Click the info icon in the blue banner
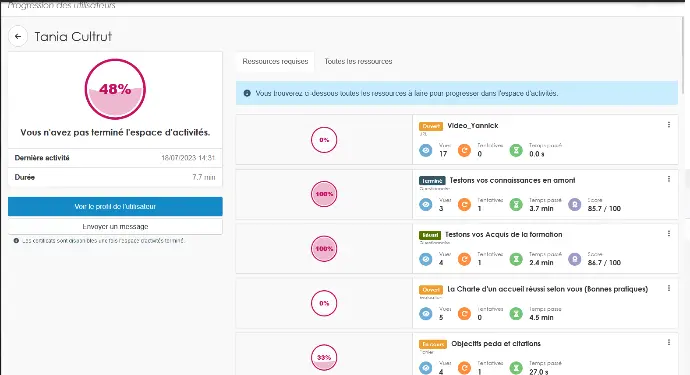 click(247, 93)
